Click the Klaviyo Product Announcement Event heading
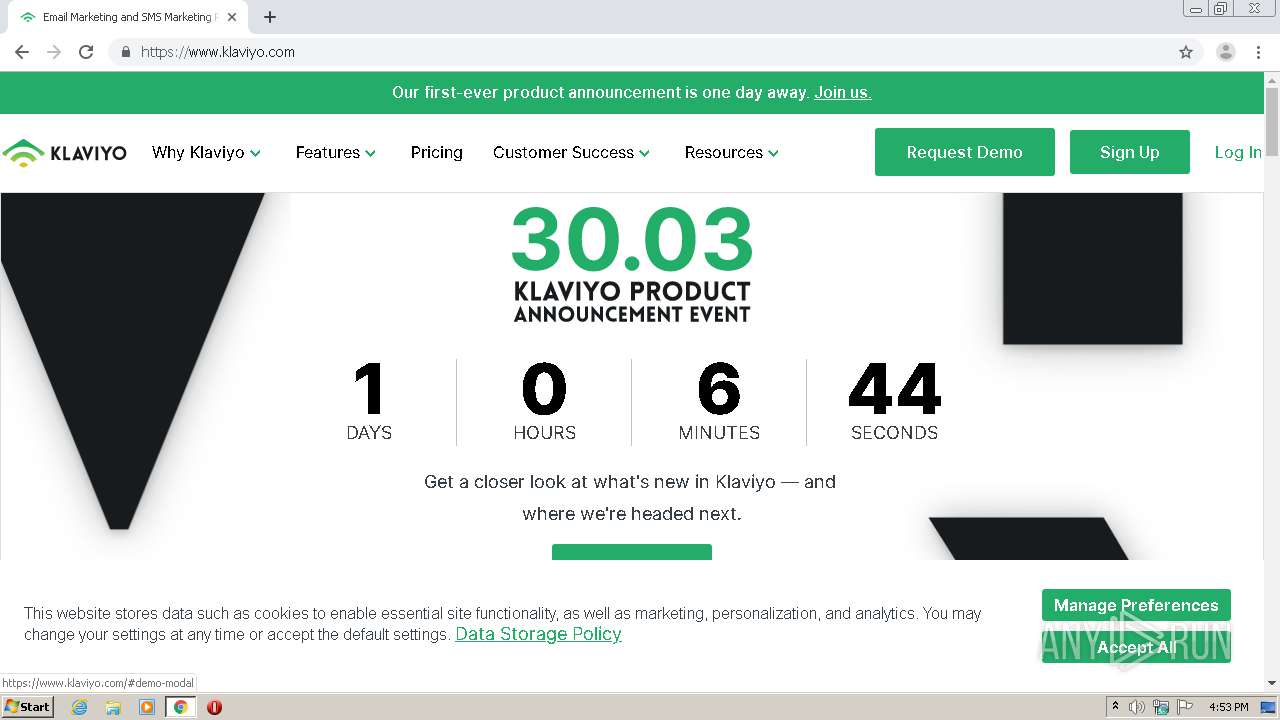Screen dimensions: 1280x720 point(632,302)
